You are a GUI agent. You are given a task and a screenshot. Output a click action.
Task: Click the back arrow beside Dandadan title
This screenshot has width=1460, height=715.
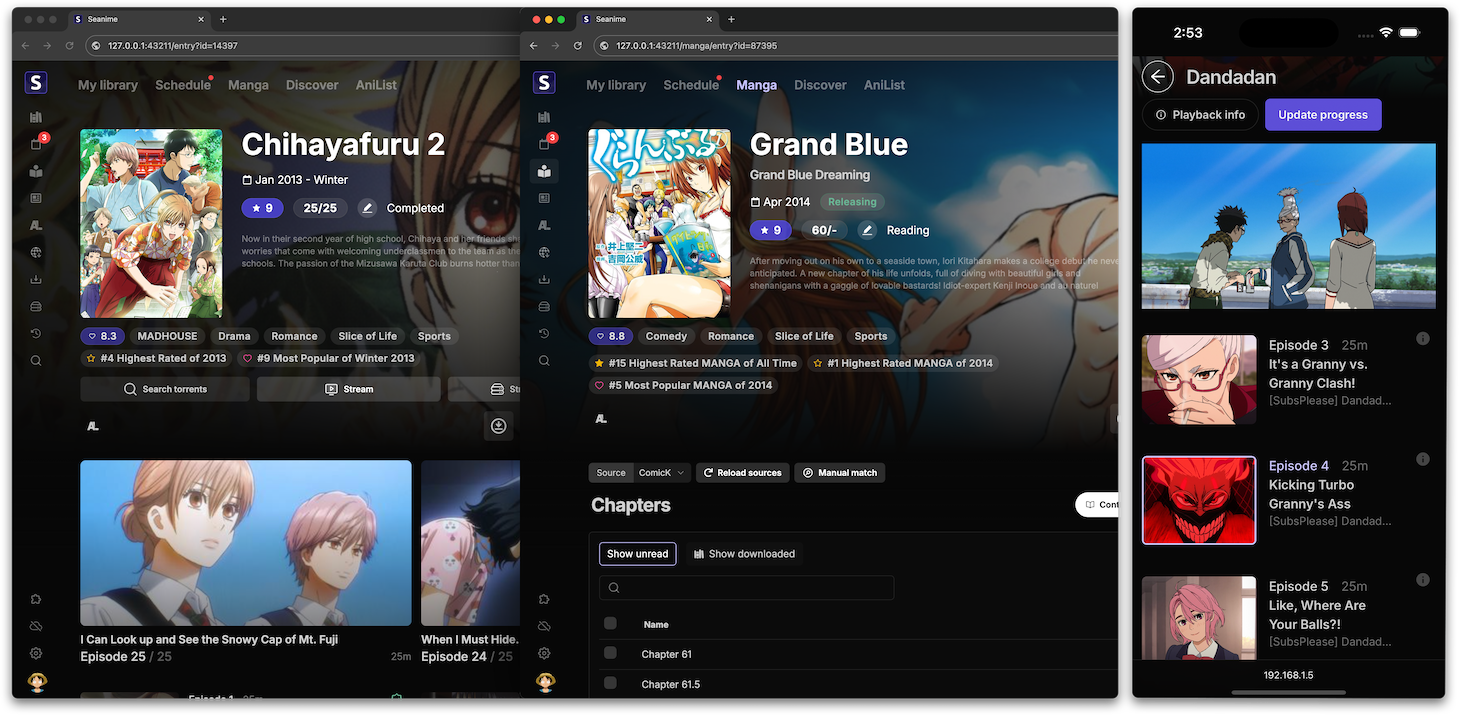(x=1158, y=77)
